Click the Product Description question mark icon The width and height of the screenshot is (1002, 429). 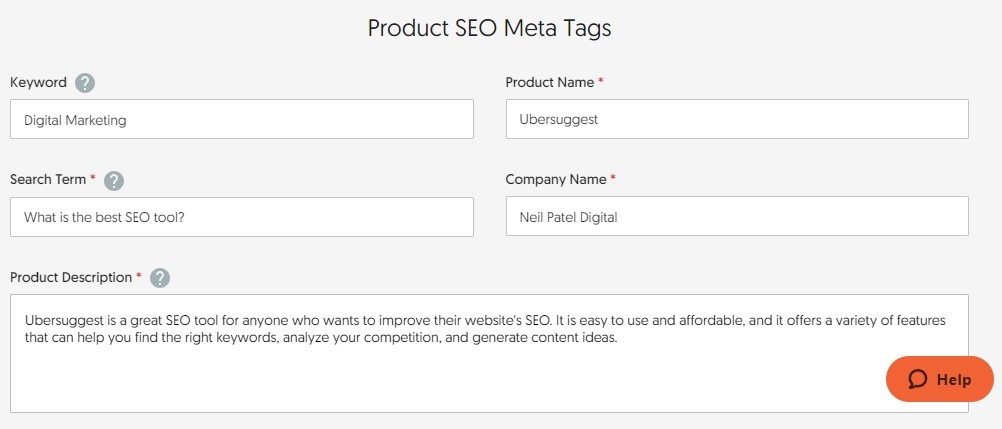(160, 279)
